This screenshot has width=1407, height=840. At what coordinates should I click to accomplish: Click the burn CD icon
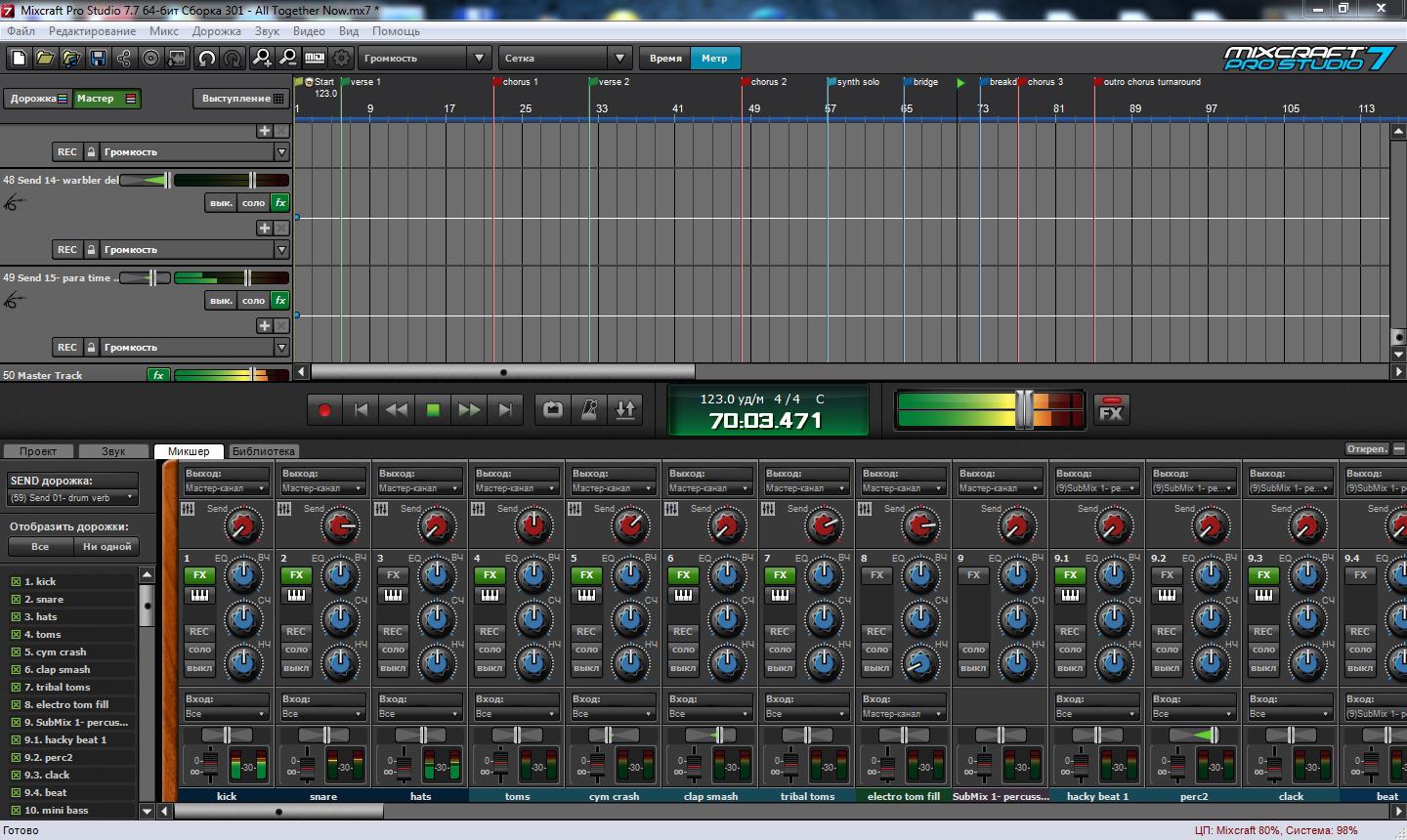(x=150, y=59)
